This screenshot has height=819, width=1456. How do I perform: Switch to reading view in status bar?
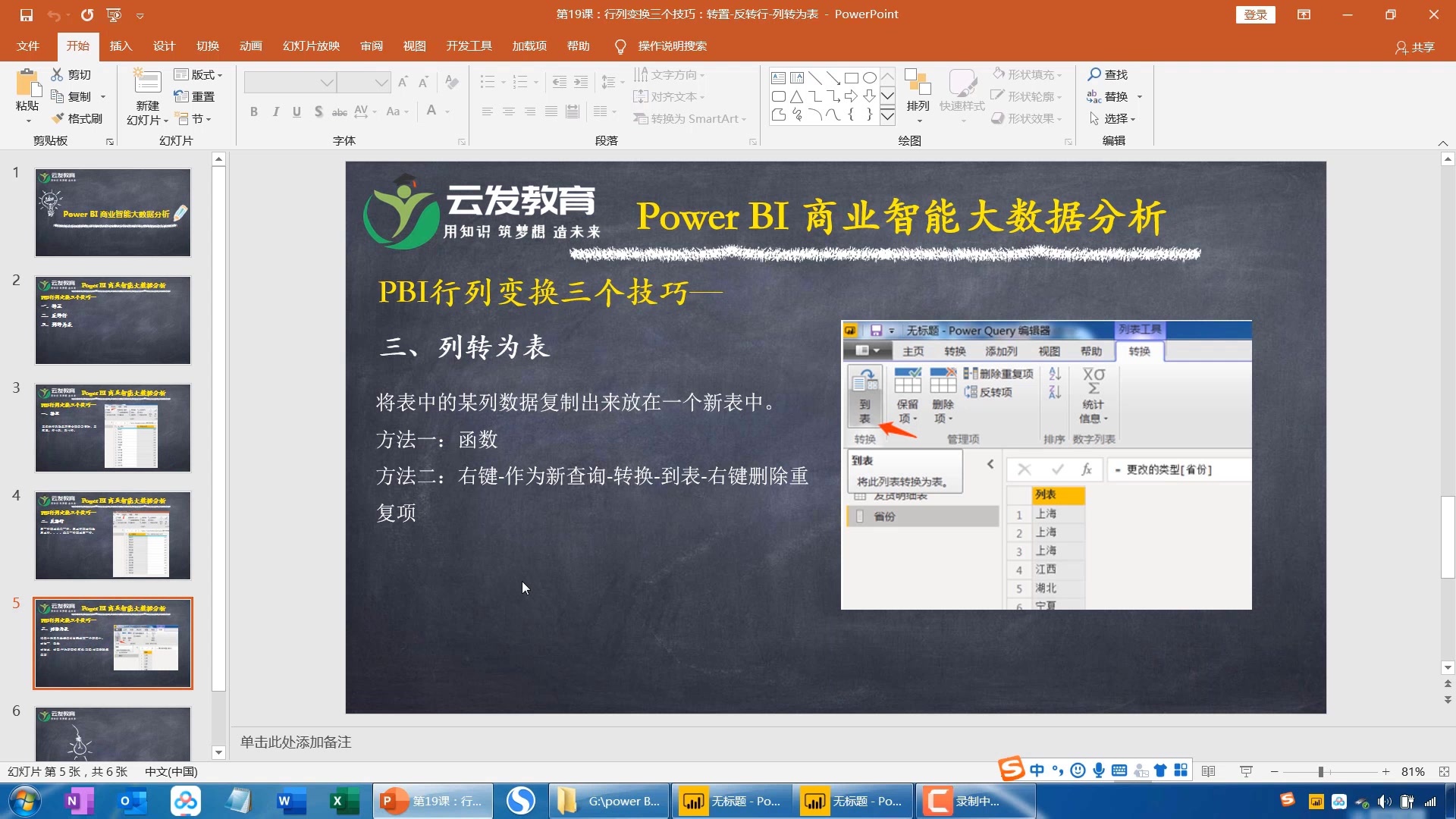(x=1209, y=771)
